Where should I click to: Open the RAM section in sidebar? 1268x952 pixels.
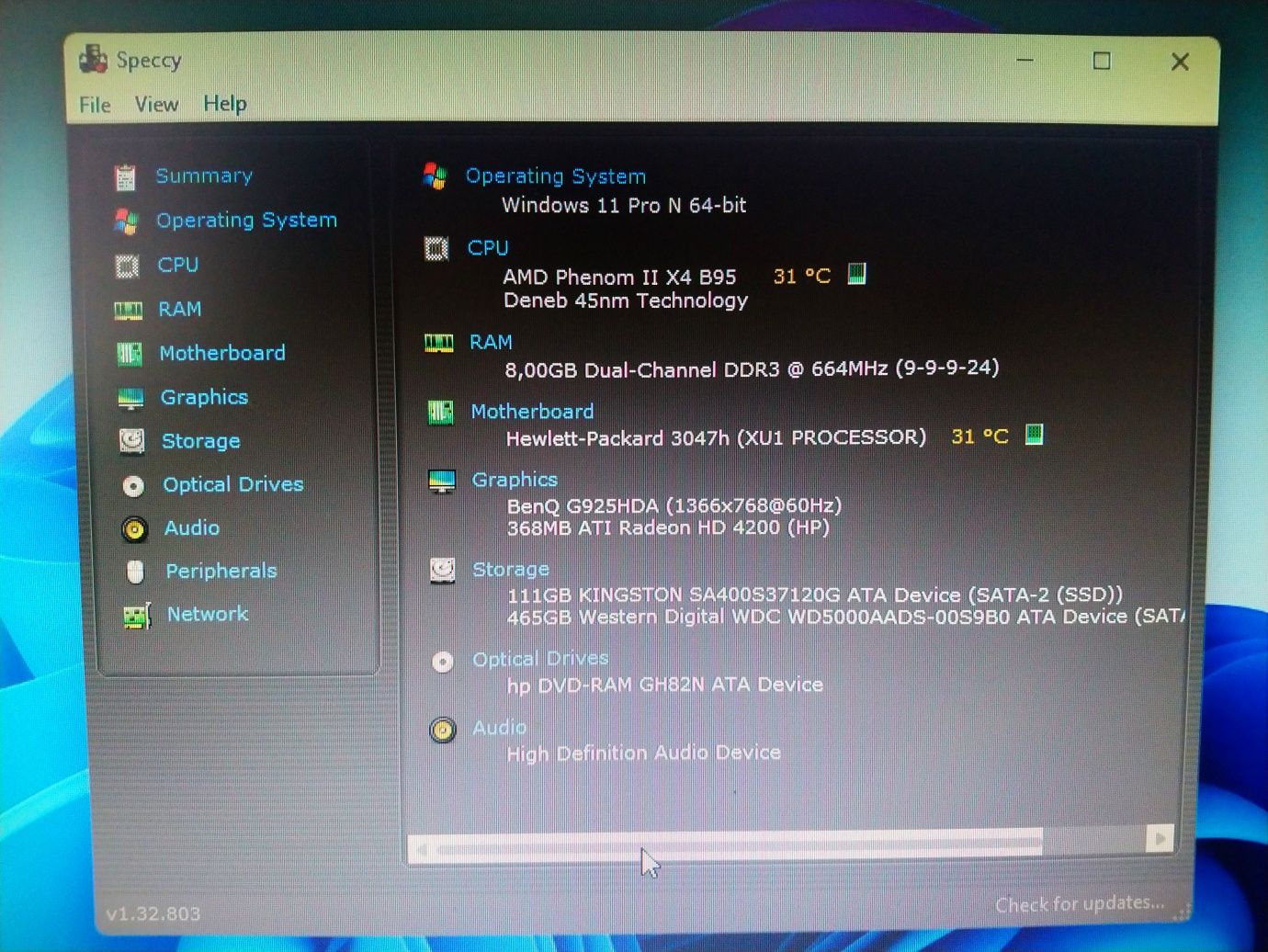pos(179,309)
